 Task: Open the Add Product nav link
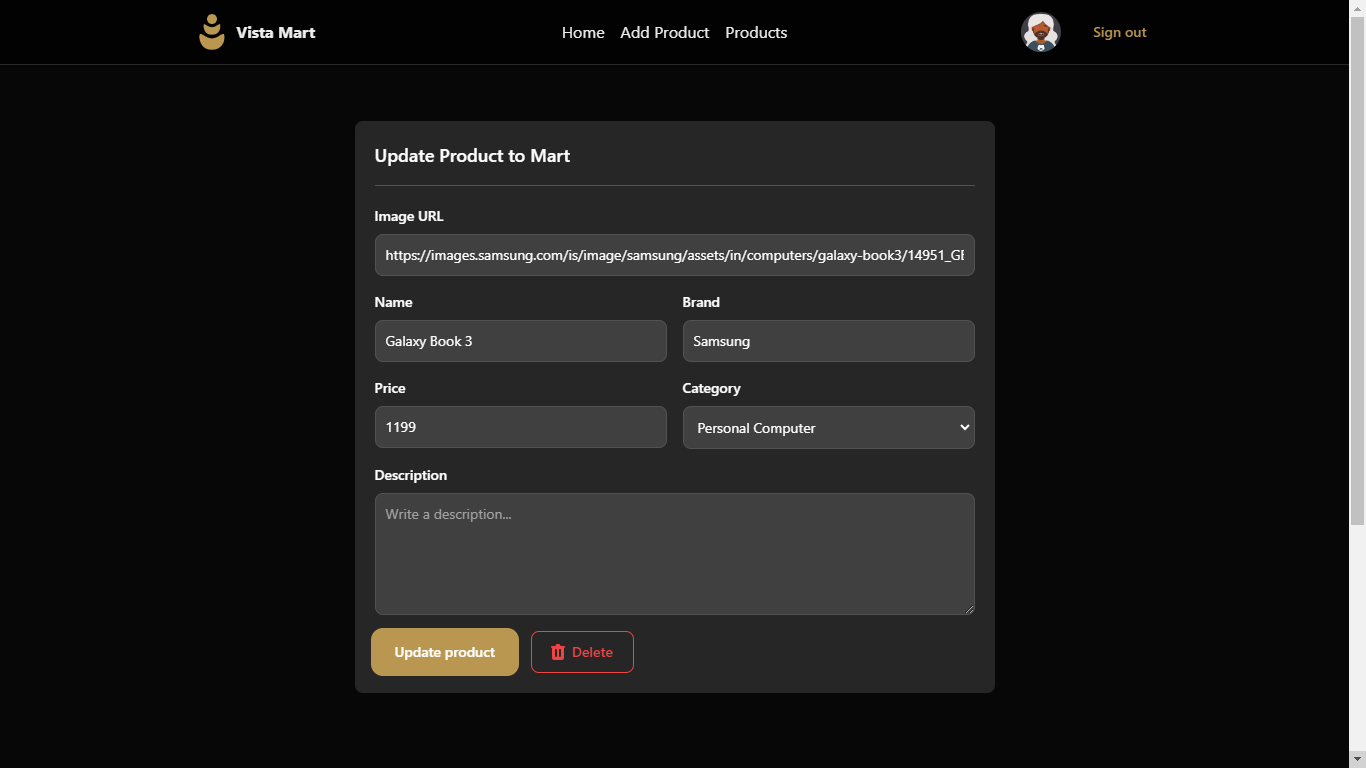[664, 32]
